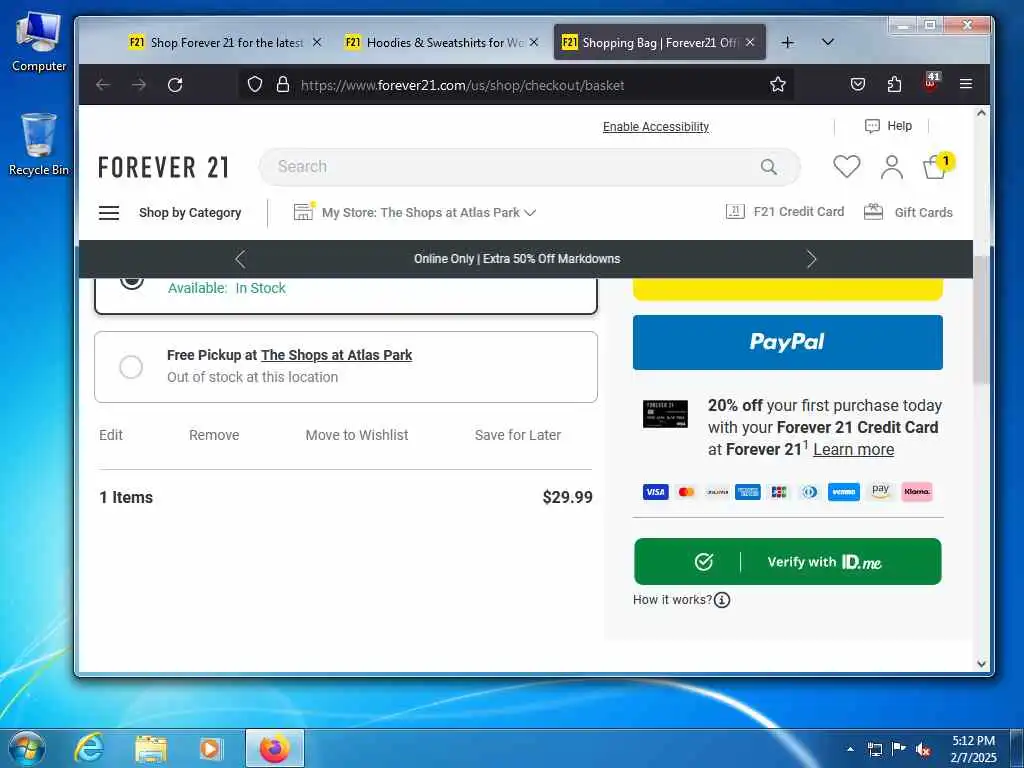
Task: List all tabs with dropdown arrow
Action: [827, 42]
